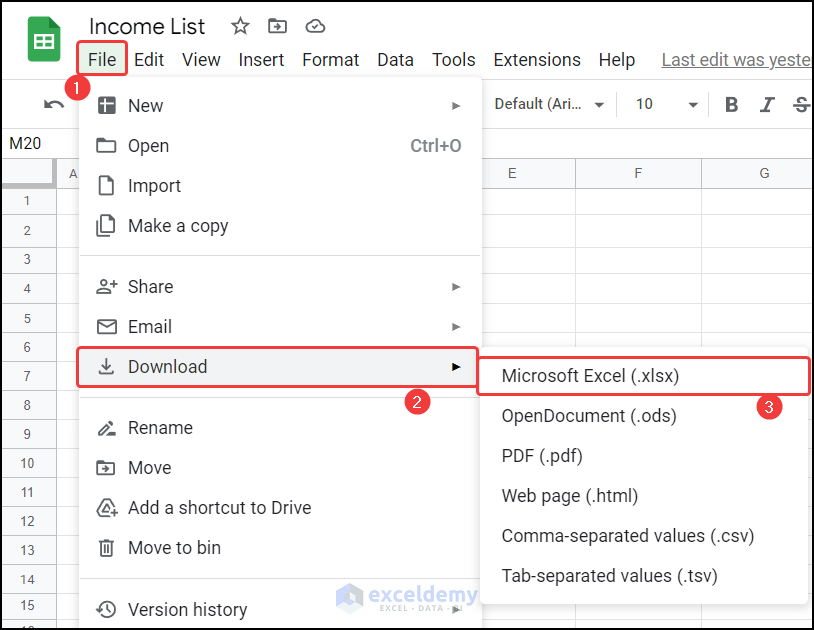Choose Make a copy from File menu
Screen dimensions: 814x630
pyautogui.click(x=178, y=226)
